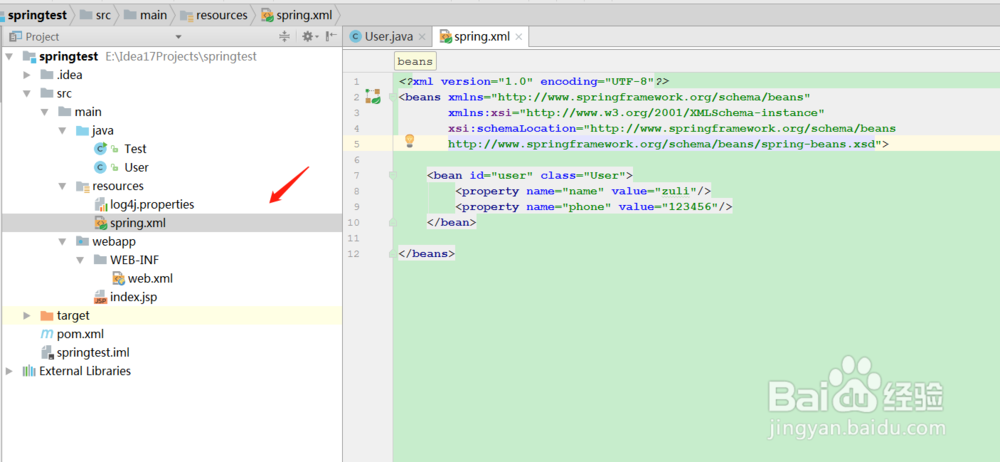Click the User.java tab class icon
This screenshot has height=462, width=1000.
click(355, 37)
